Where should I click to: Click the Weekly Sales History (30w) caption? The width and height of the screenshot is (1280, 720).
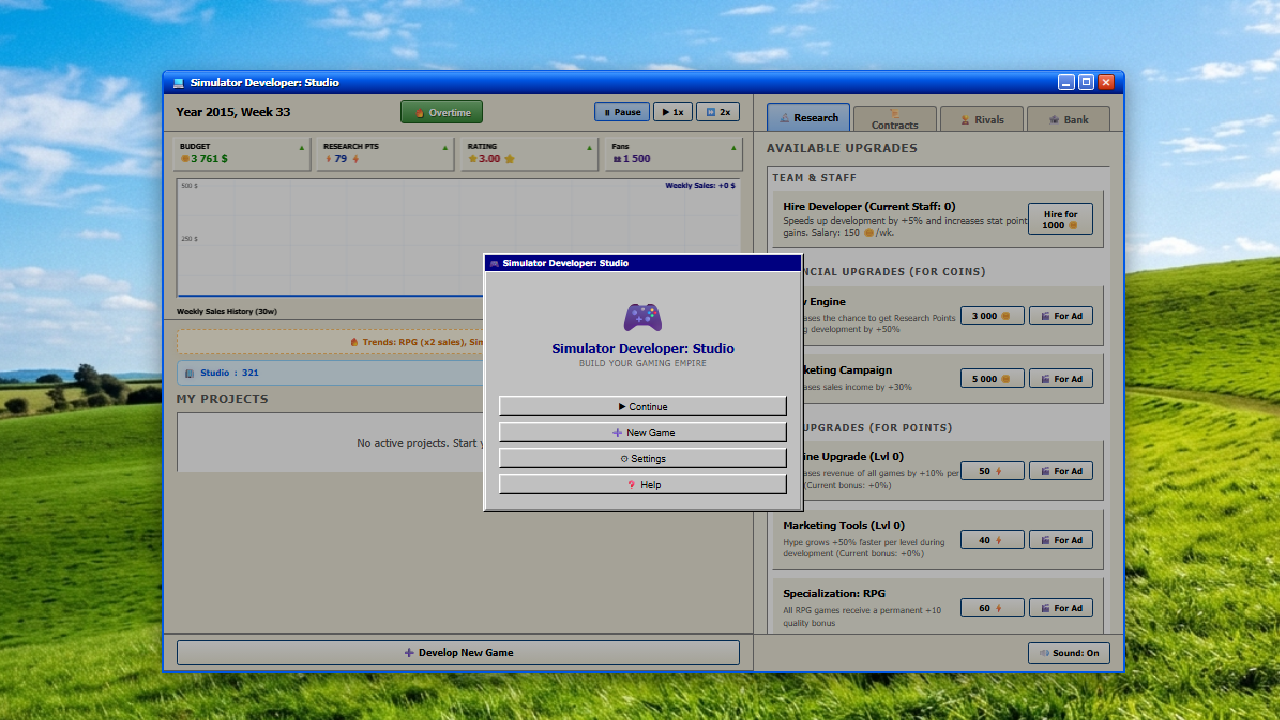pyautogui.click(x=226, y=311)
